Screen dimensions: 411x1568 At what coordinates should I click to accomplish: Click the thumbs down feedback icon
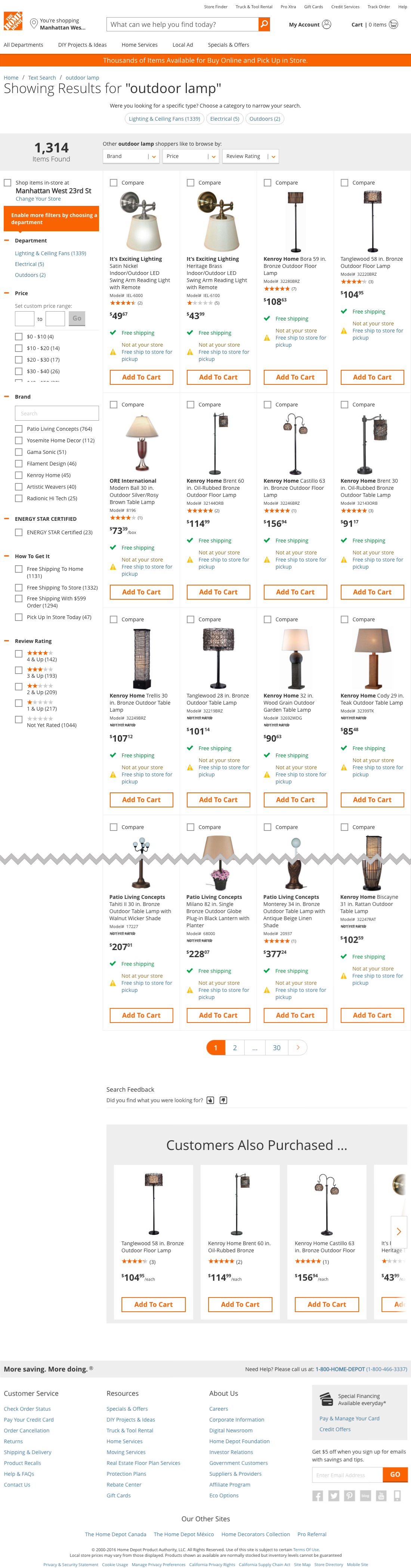point(223,1100)
